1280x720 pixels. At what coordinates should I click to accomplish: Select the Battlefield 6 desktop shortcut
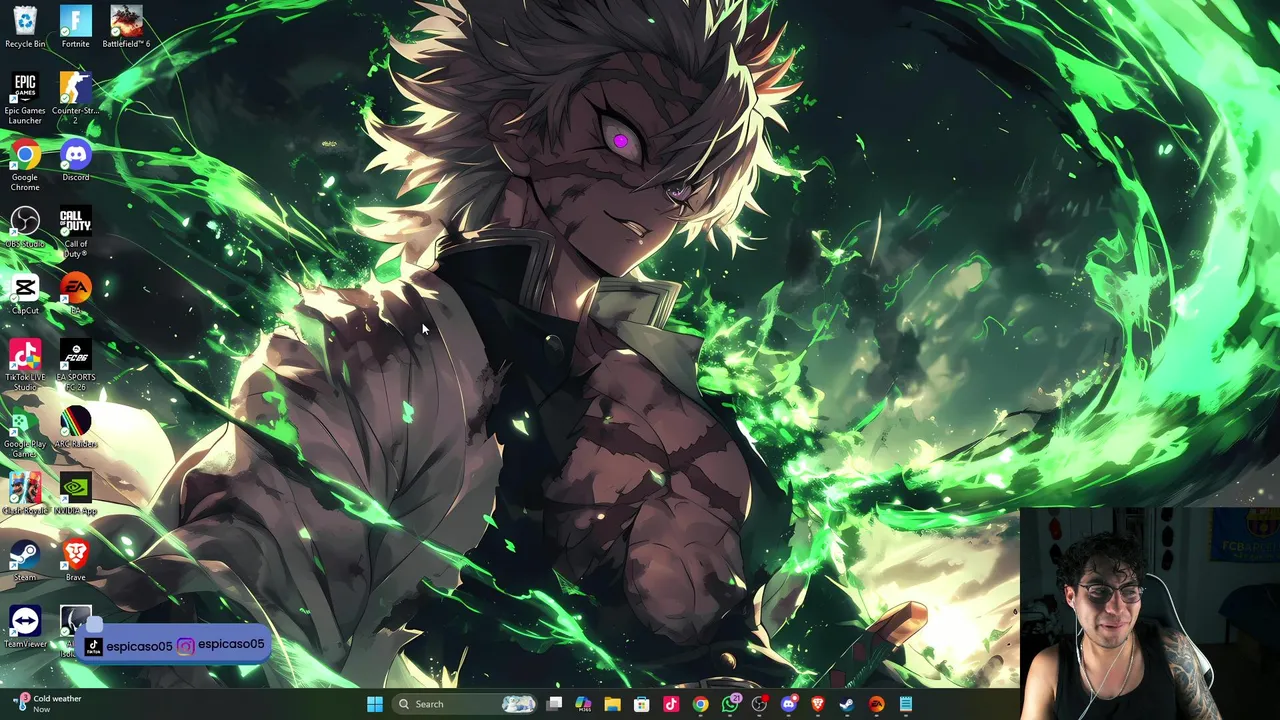coord(126,27)
